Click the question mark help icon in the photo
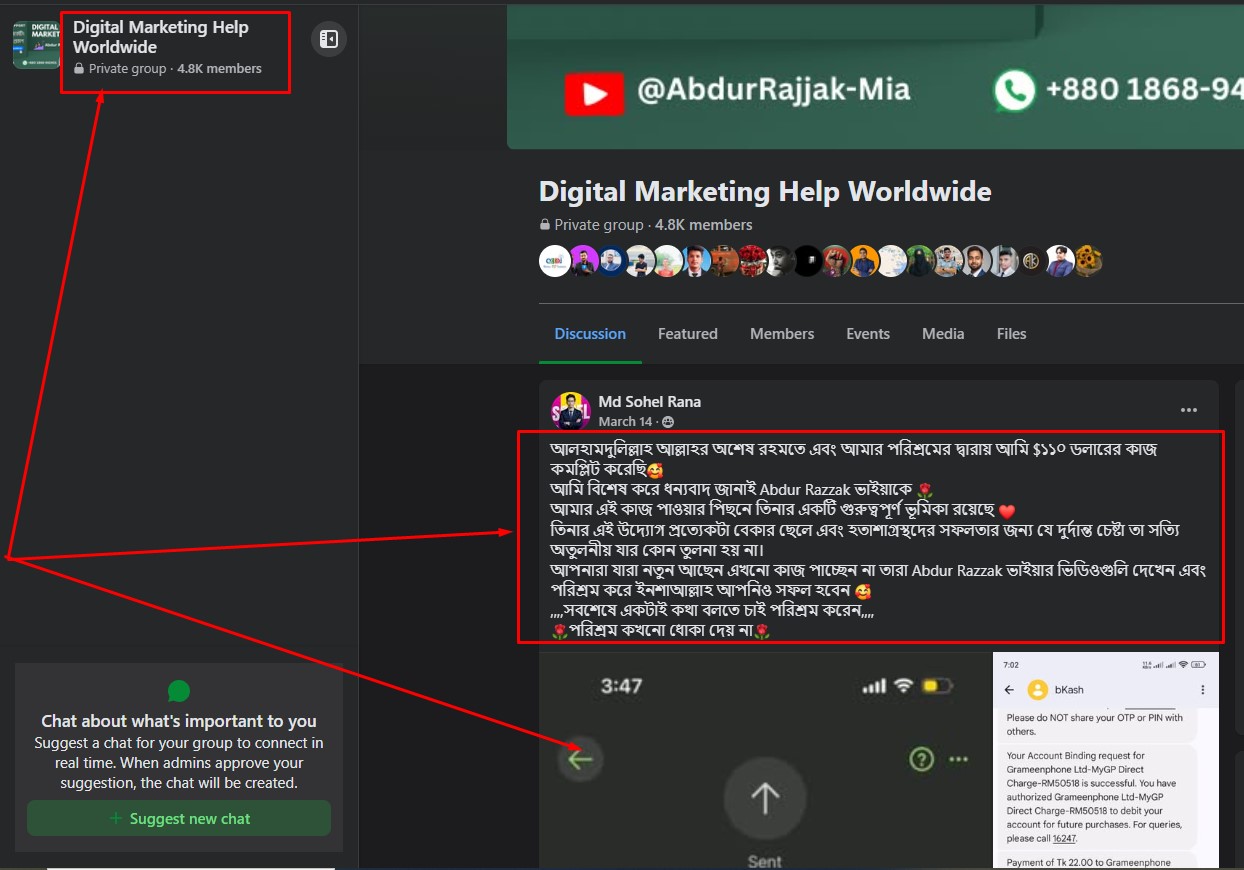This screenshot has height=870, width=1244. tap(921, 759)
